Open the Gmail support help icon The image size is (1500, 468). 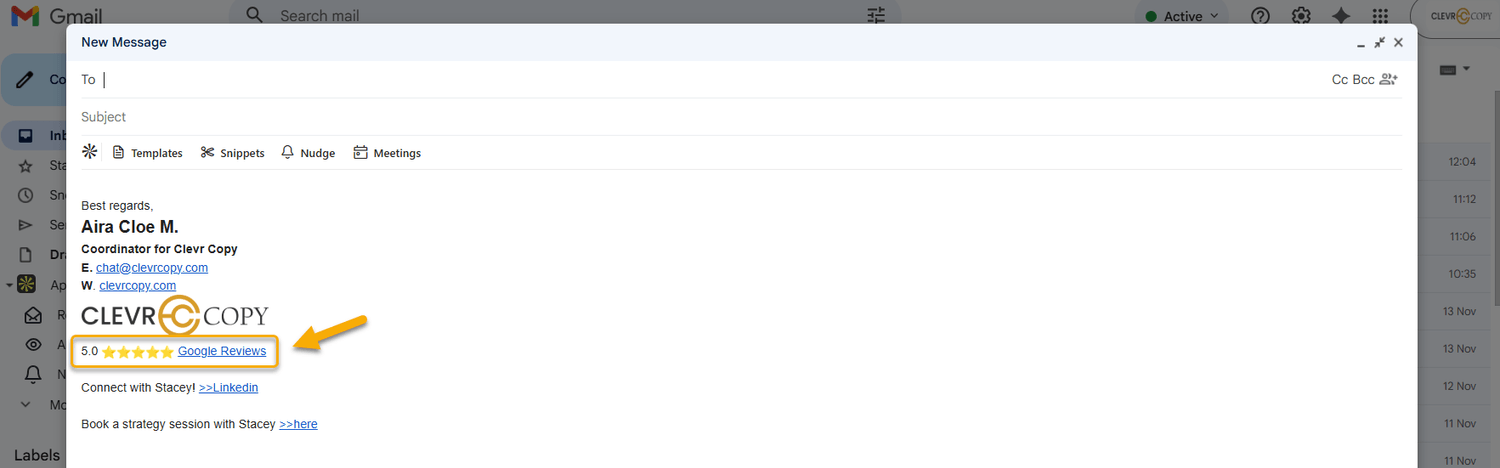coord(1261,16)
